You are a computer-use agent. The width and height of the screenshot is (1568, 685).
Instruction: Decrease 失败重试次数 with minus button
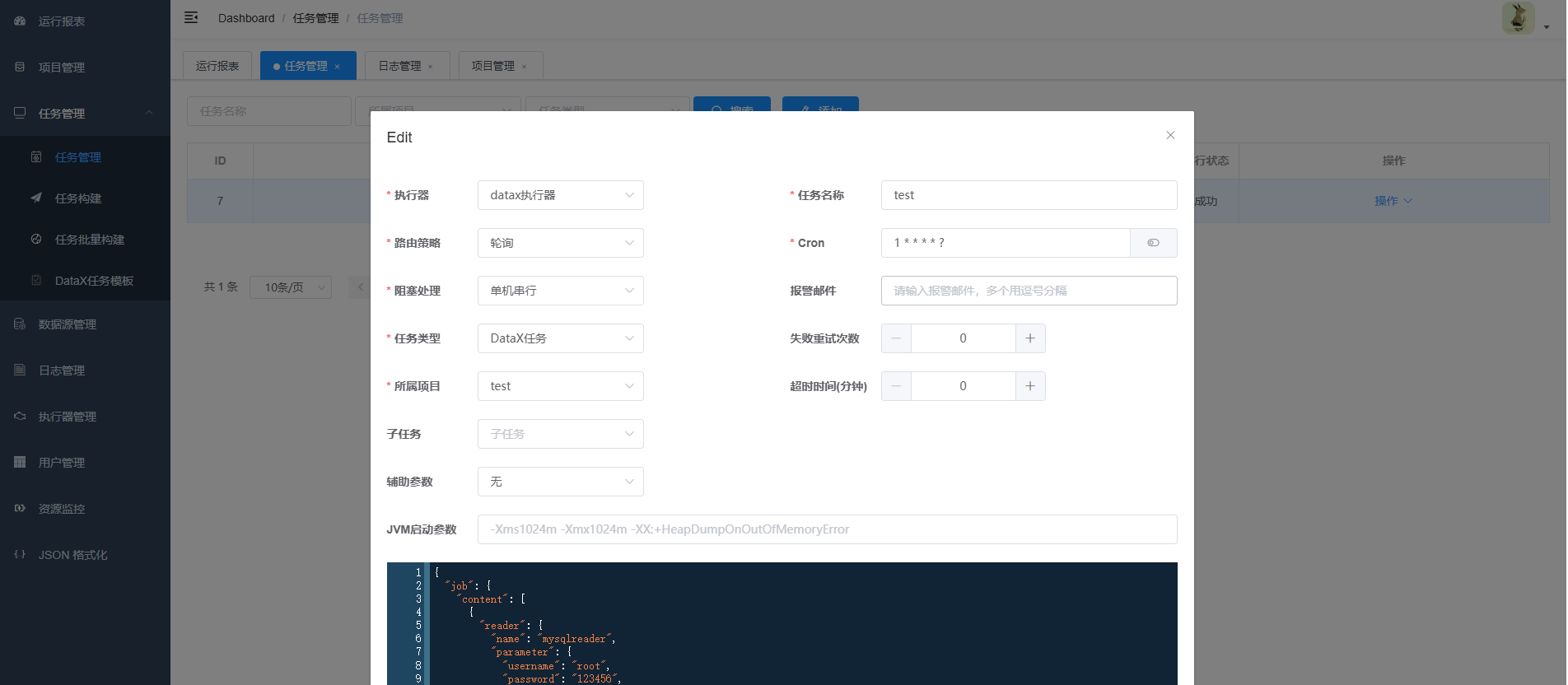[896, 338]
